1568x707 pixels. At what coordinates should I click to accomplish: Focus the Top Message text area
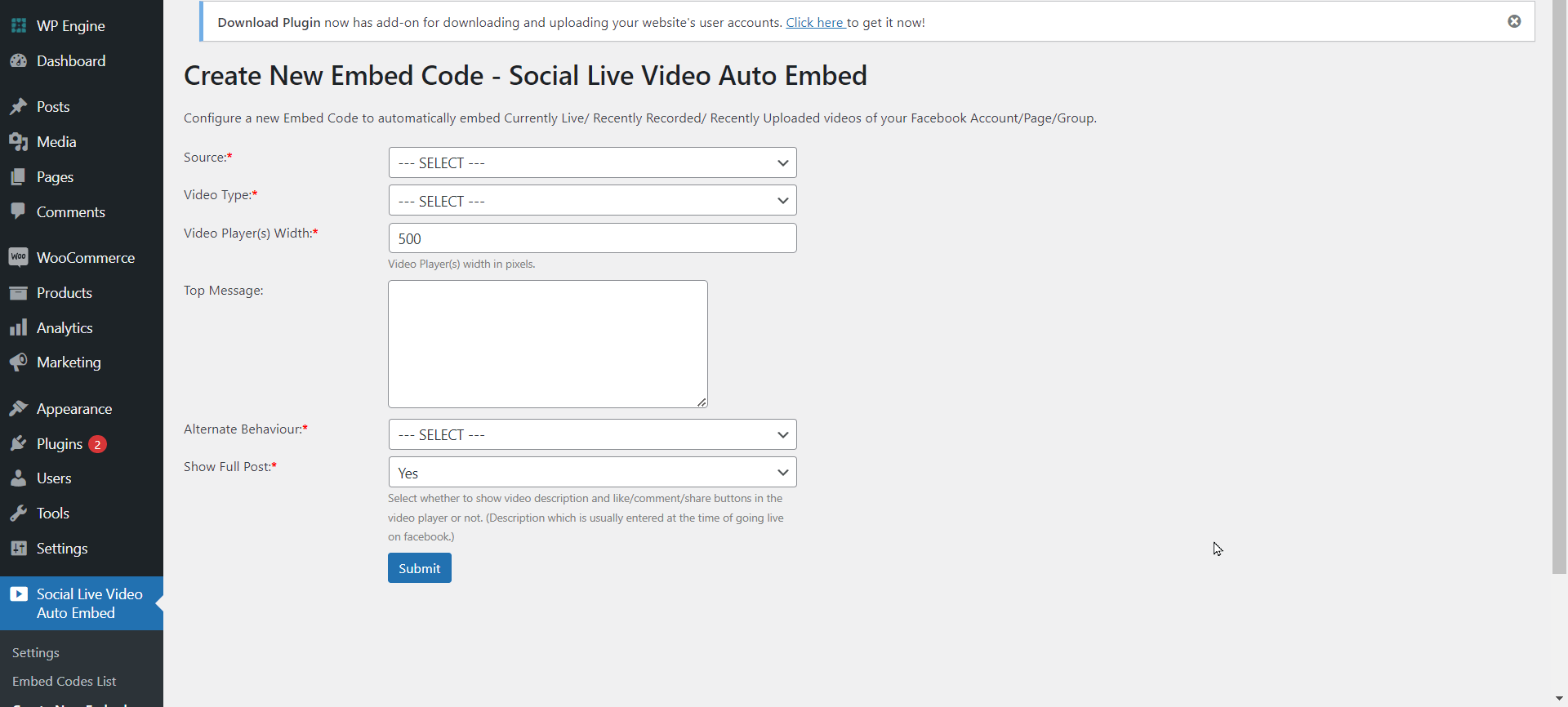547,344
